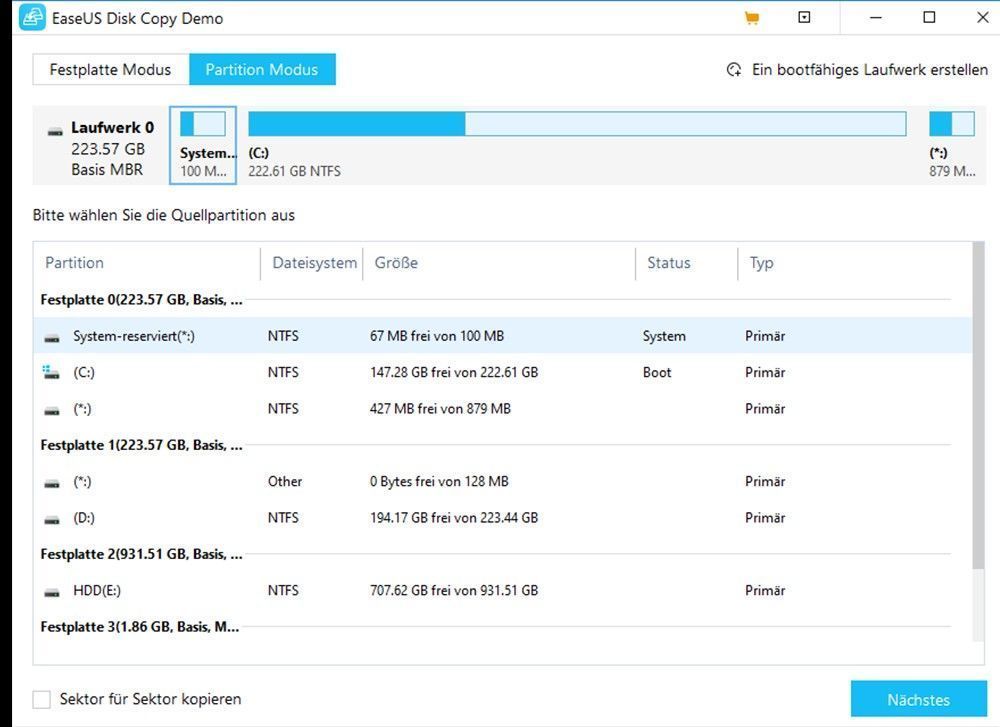Click '0 Bytes frei von 128 MB'

pyautogui.click(x=439, y=481)
